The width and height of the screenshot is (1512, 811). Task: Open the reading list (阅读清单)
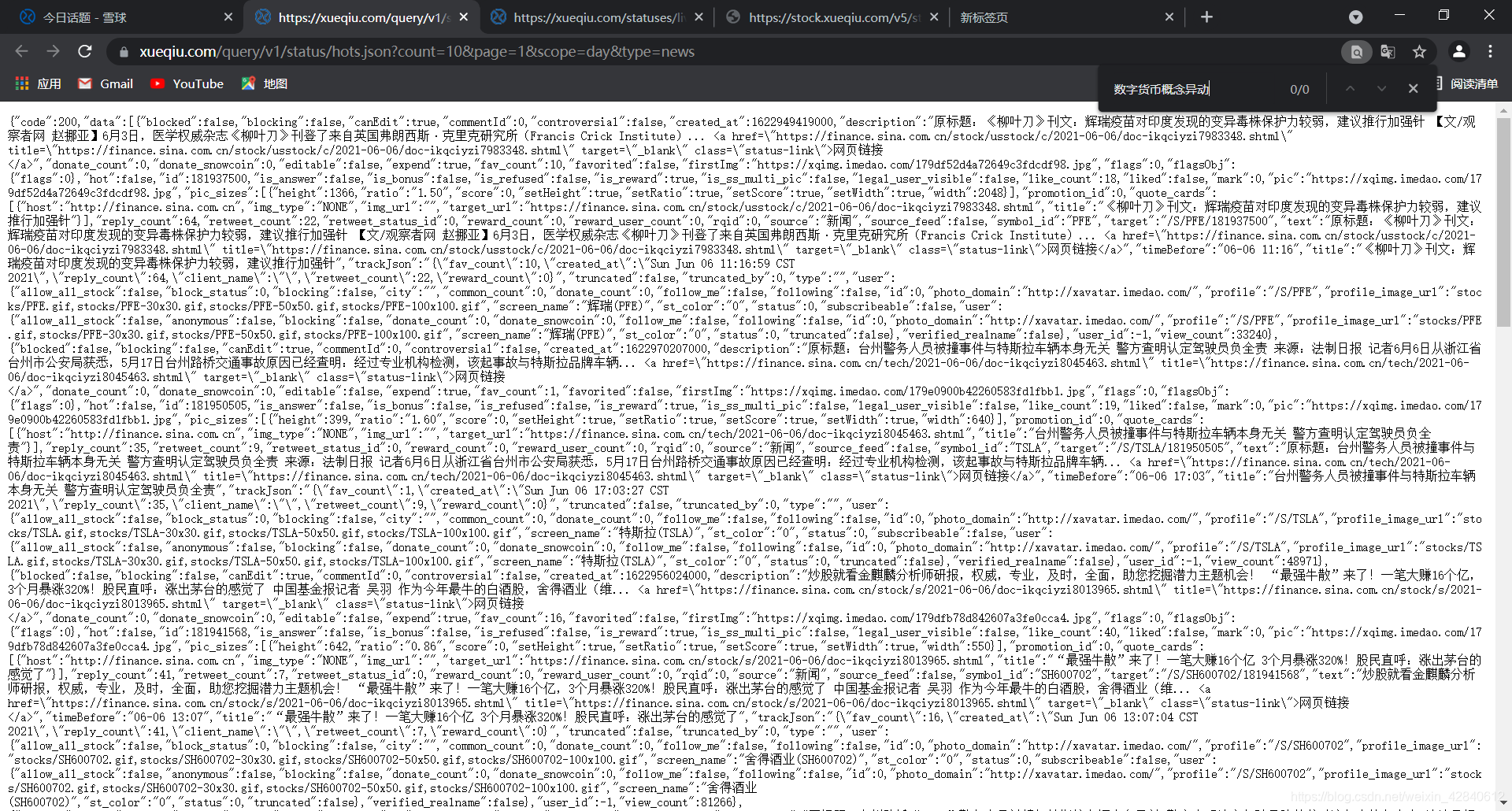click(x=1468, y=83)
